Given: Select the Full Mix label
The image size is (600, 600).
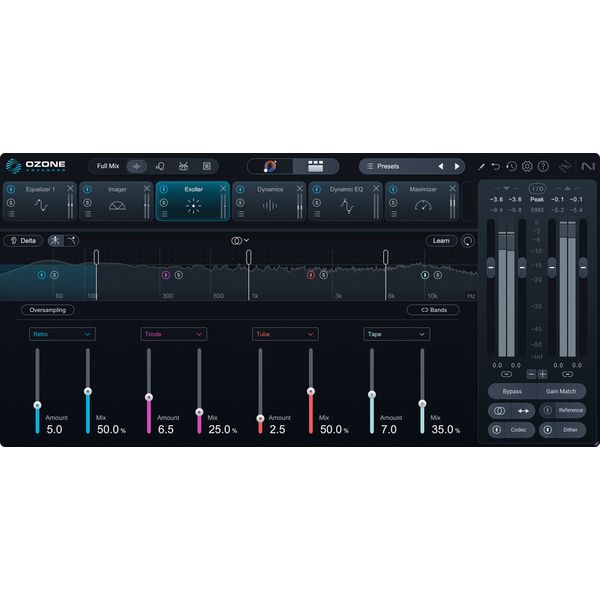Looking at the screenshot, I should 108,166.
